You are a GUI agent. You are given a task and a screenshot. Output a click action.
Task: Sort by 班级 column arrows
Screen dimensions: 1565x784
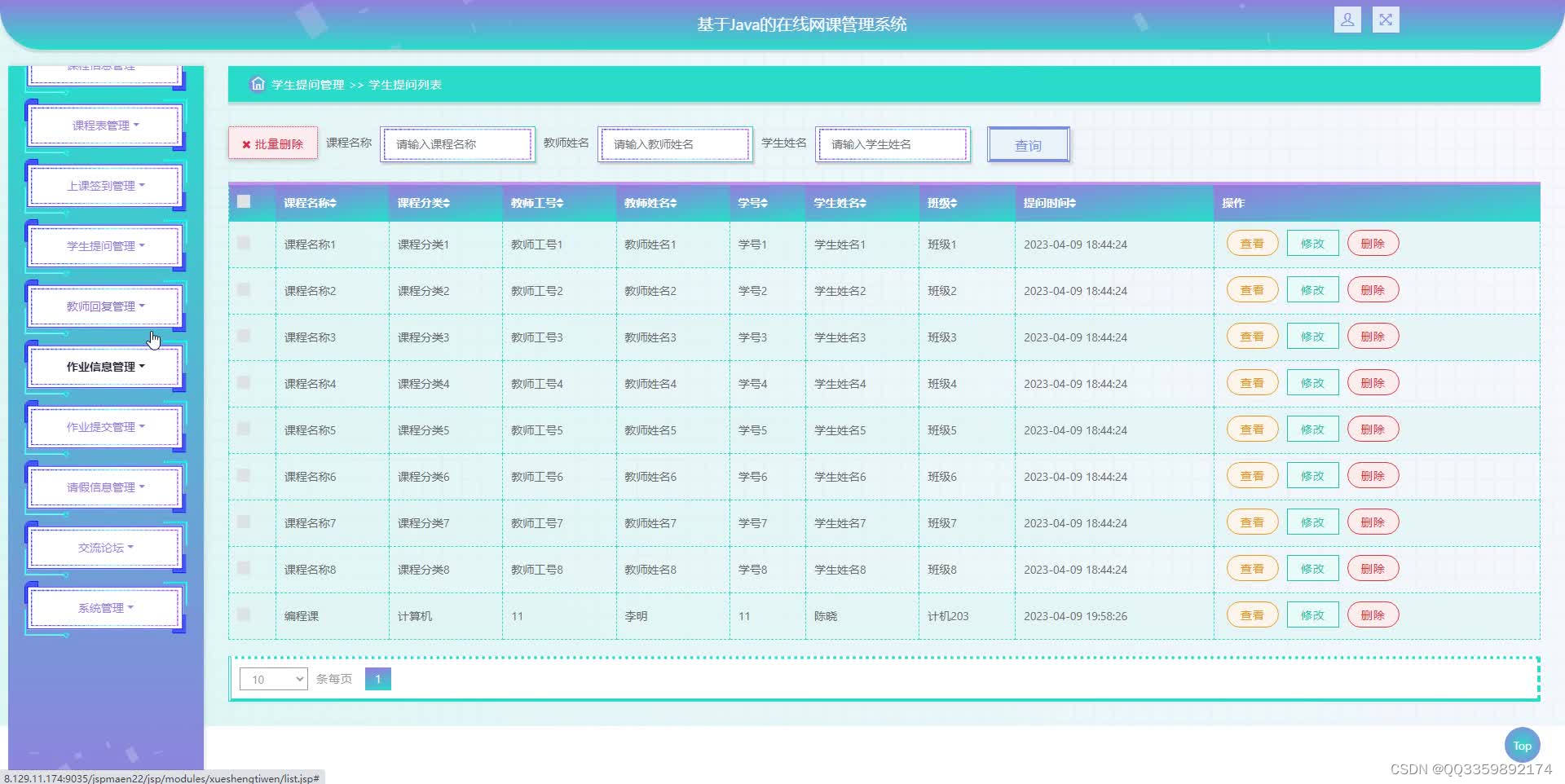953,203
